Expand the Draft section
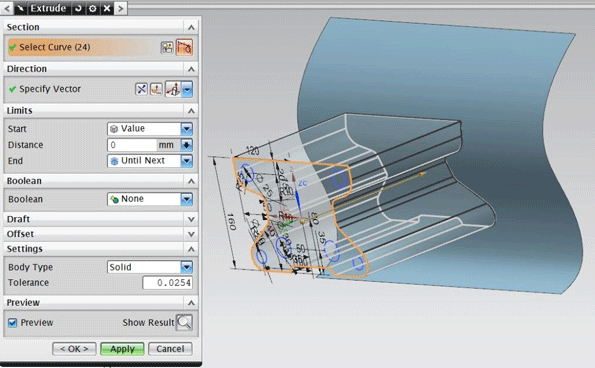 [101, 219]
